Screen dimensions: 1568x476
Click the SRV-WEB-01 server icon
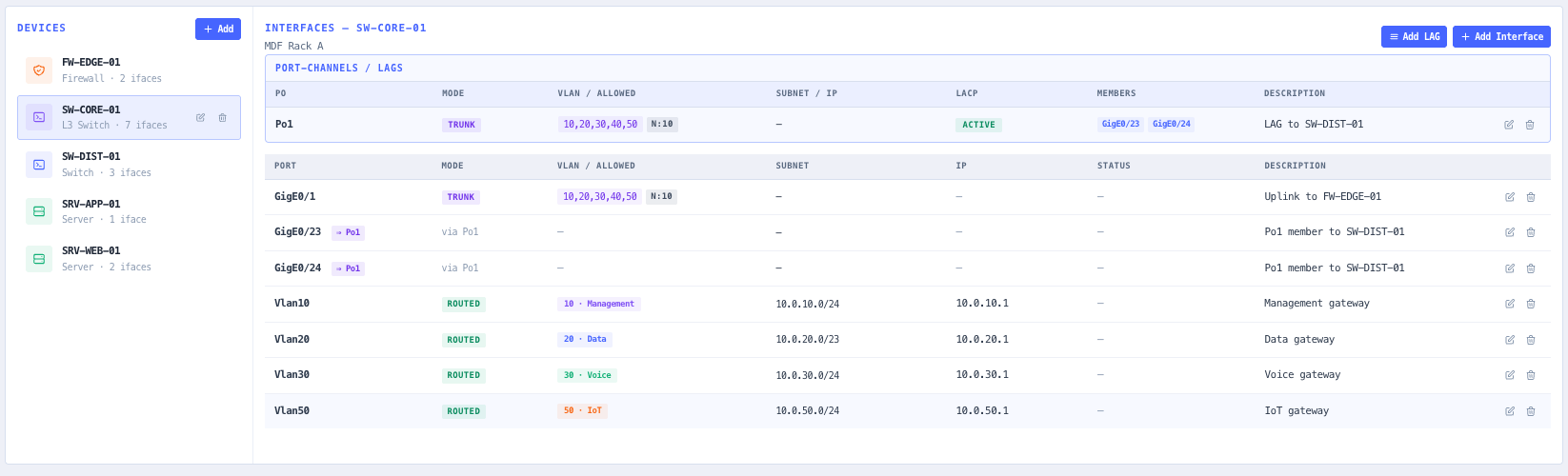(x=39, y=258)
